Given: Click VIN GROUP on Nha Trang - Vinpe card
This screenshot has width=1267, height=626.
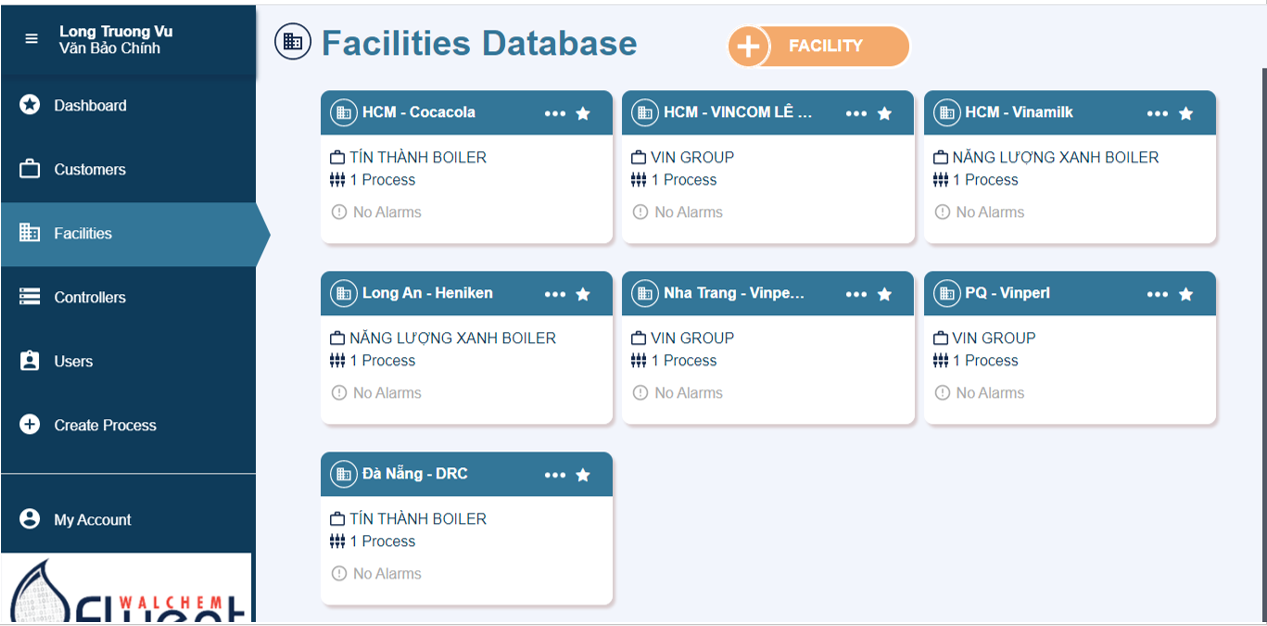Looking at the screenshot, I should point(692,338).
